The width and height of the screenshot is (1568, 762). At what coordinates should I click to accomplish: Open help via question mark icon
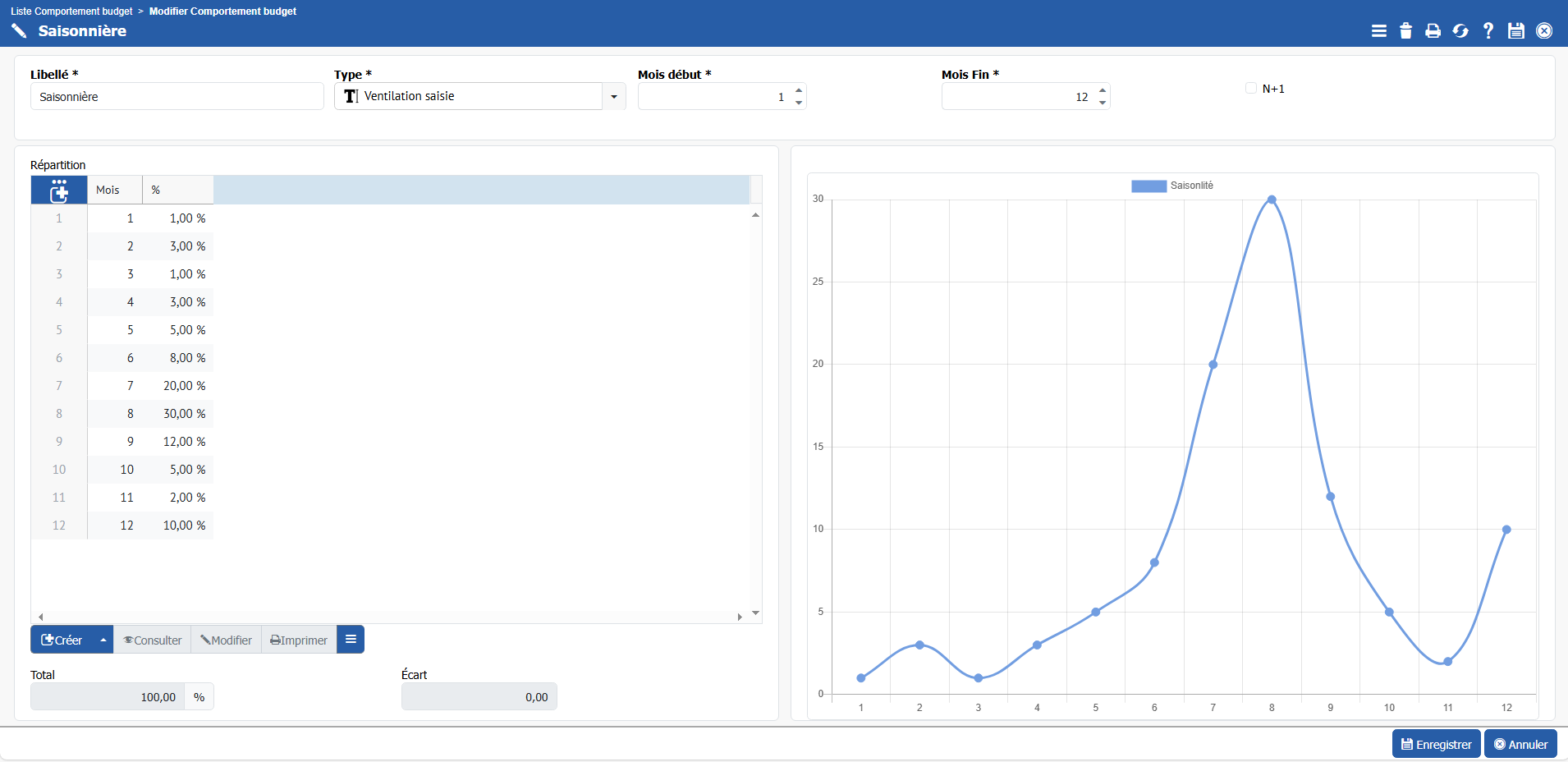tap(1488, 31)
